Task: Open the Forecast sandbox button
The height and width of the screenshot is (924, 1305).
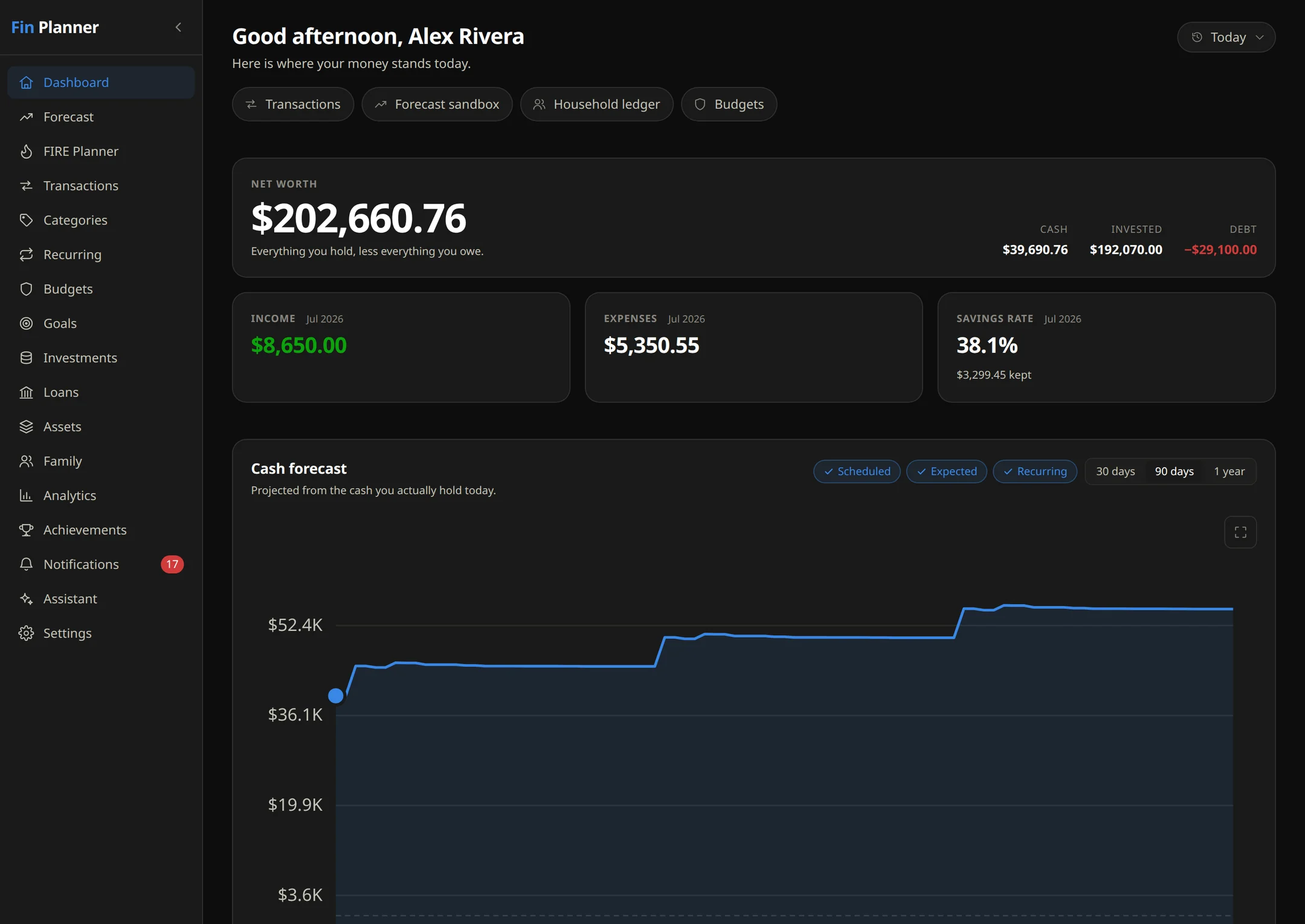Action: click(437, 104)
